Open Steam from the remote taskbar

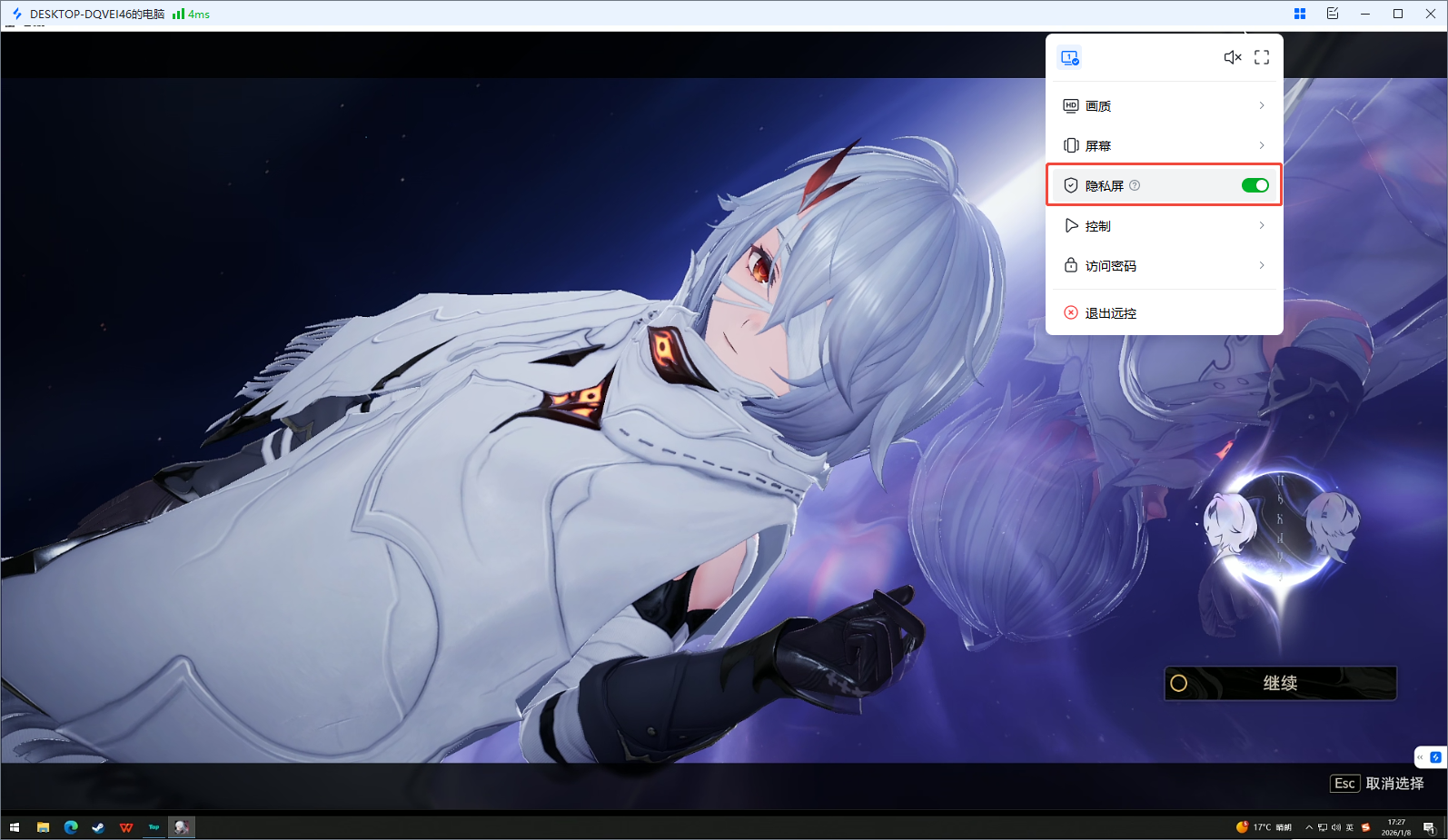(x=98, y=827)
